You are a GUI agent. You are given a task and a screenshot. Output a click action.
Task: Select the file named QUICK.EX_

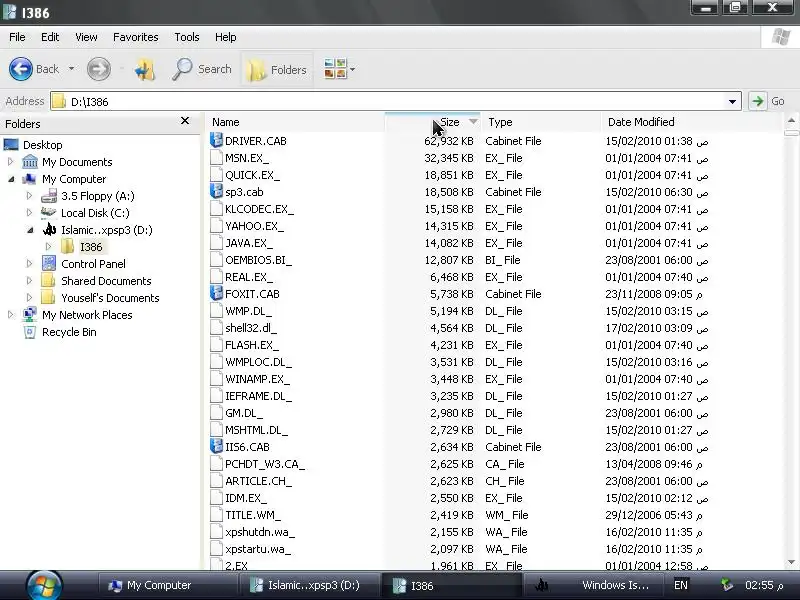coord(252,175)
